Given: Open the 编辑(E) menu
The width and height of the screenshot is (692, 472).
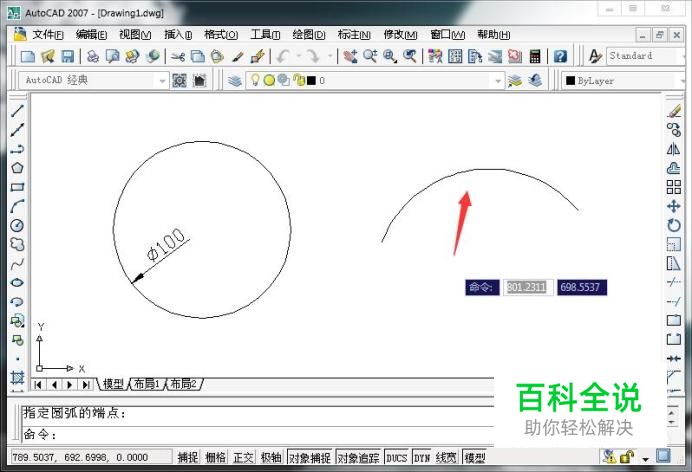Looking at the screenshot, I should coord(91,34).
